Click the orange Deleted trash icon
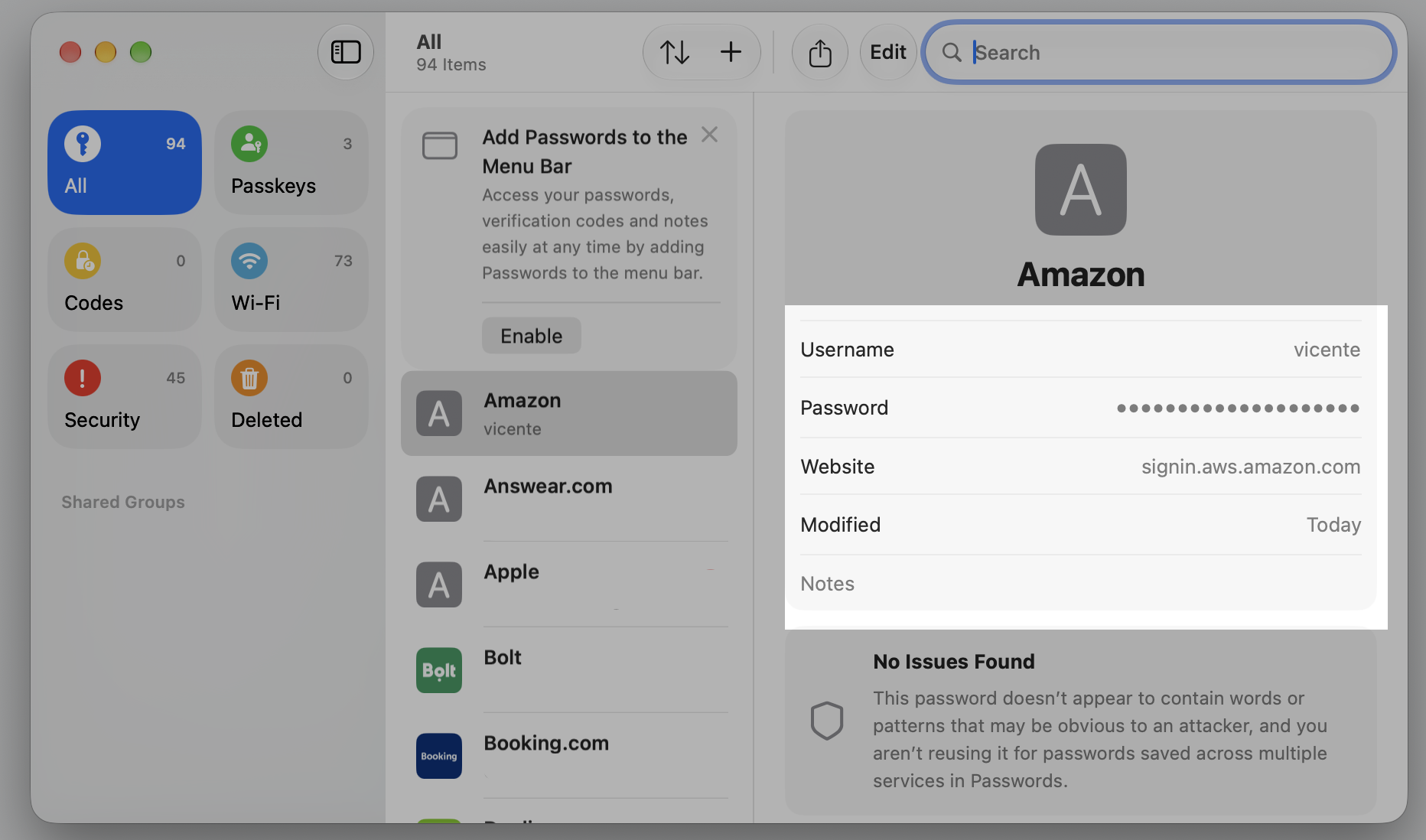The image size is (1426, 840). (x=249, y=378)
